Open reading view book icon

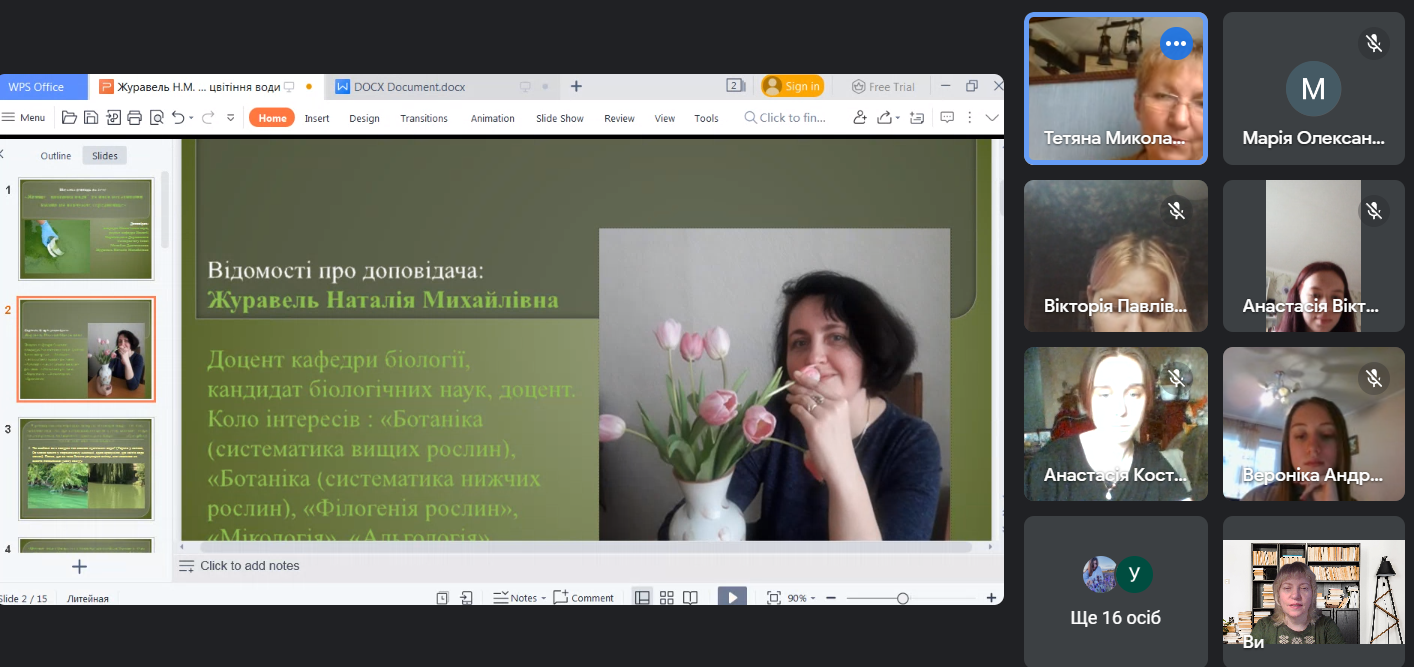(690, 597)
